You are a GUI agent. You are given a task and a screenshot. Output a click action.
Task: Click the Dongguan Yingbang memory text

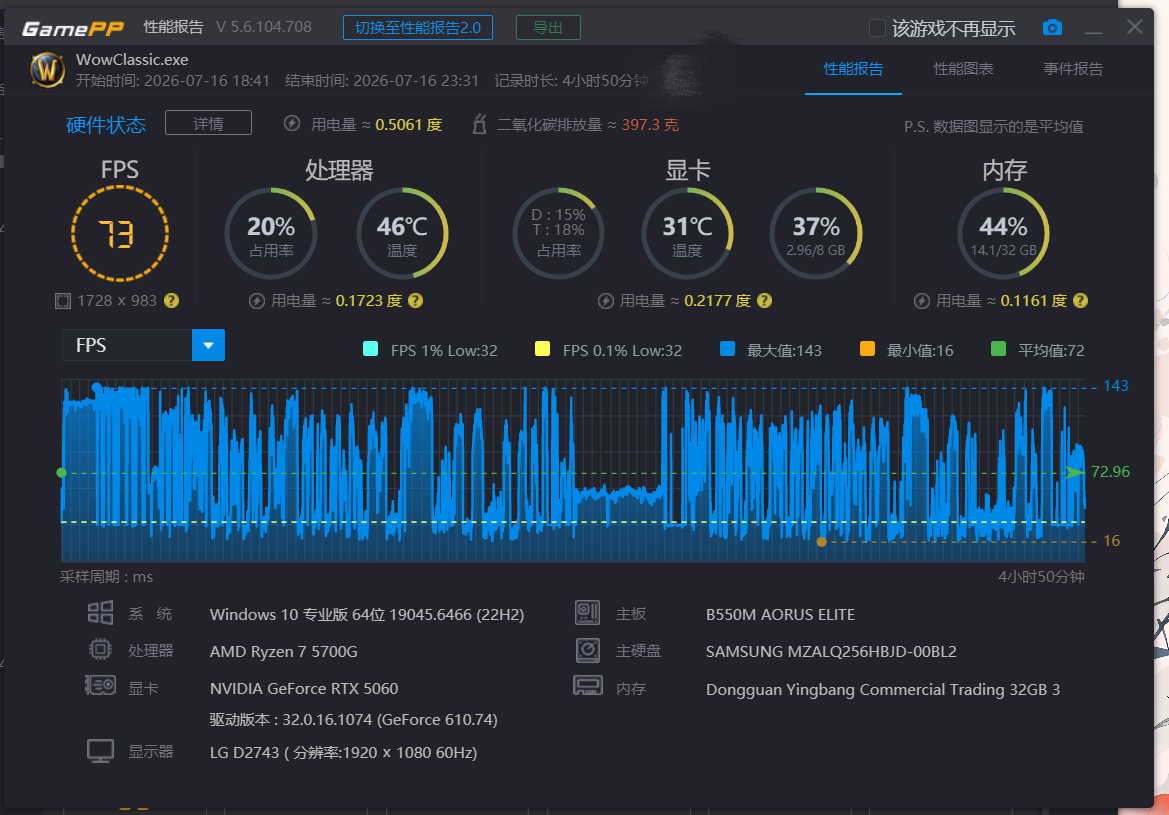(x=883, y=690)
